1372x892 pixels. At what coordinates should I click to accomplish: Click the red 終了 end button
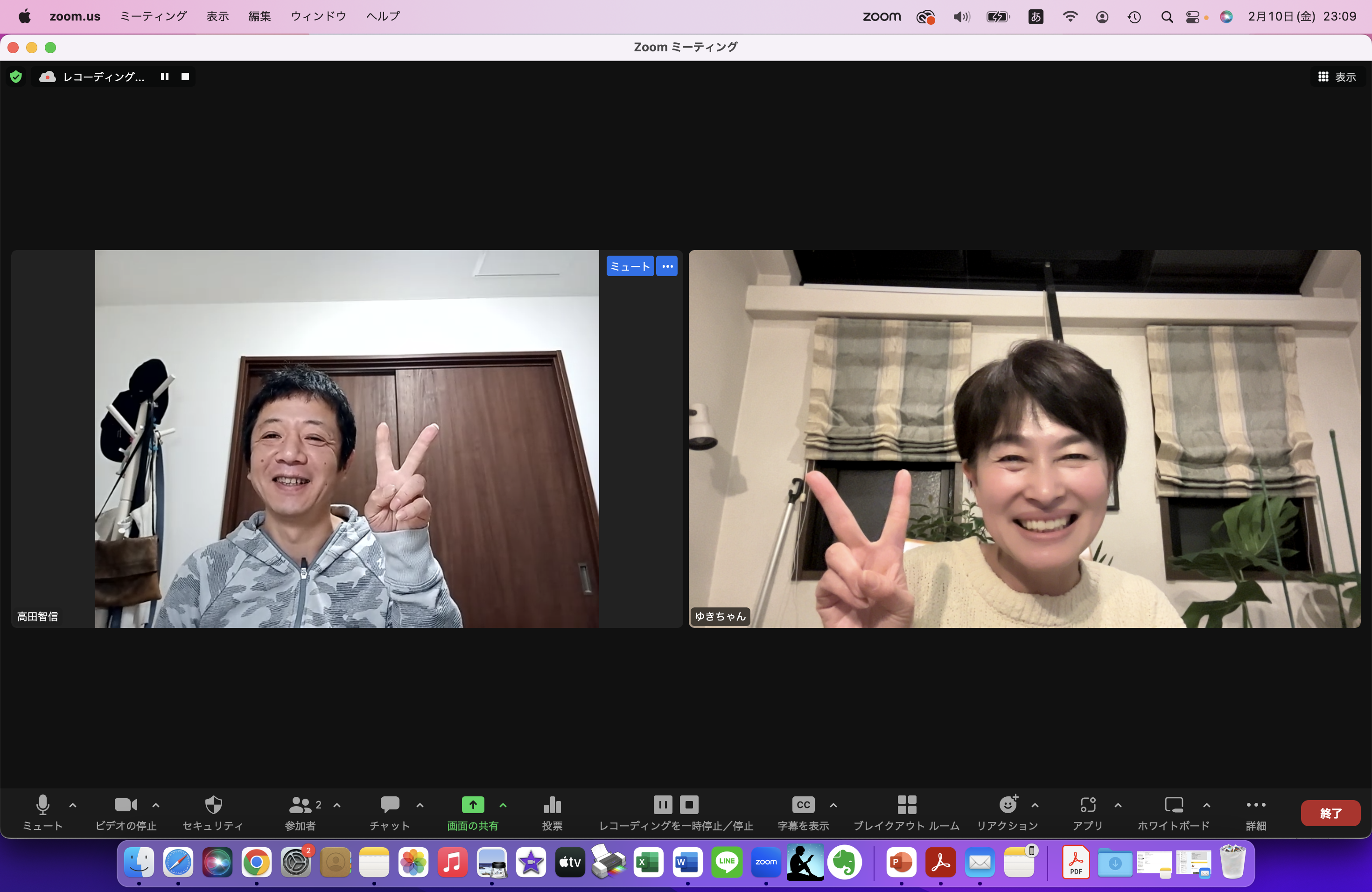click(1330, 813)
